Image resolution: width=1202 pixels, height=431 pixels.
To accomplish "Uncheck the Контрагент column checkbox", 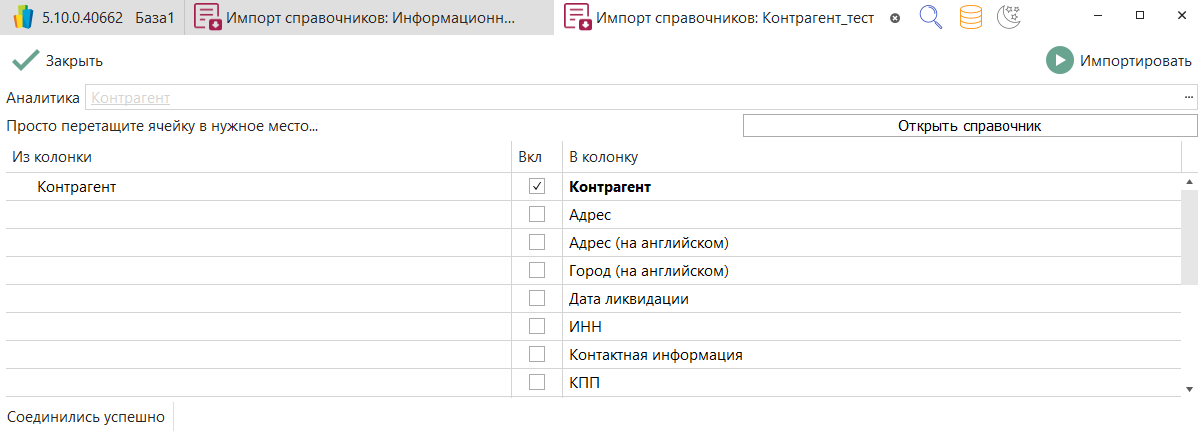I will pyautogui.click(x=537, y=187).
